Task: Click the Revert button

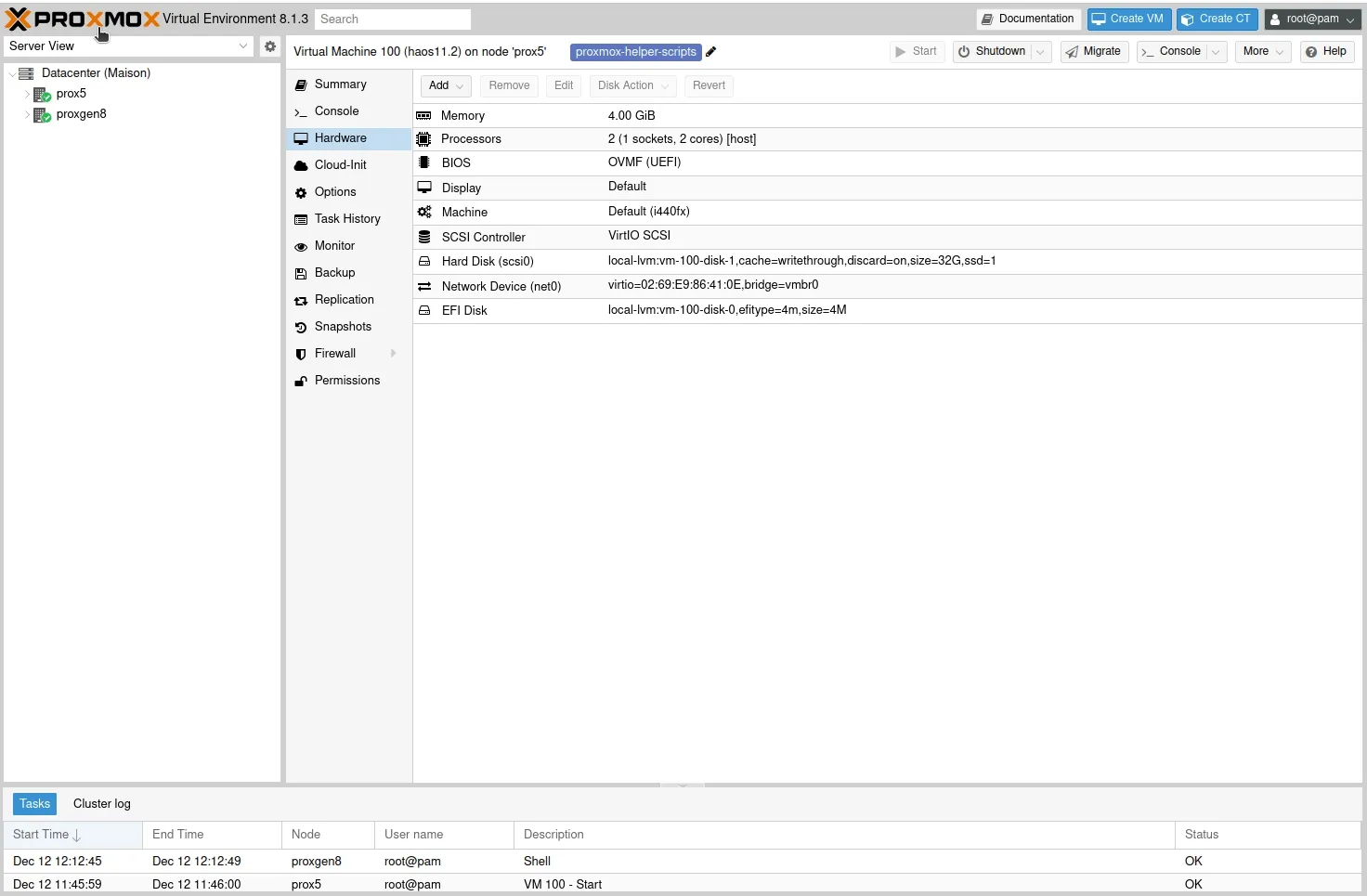Action: point(709,85)
